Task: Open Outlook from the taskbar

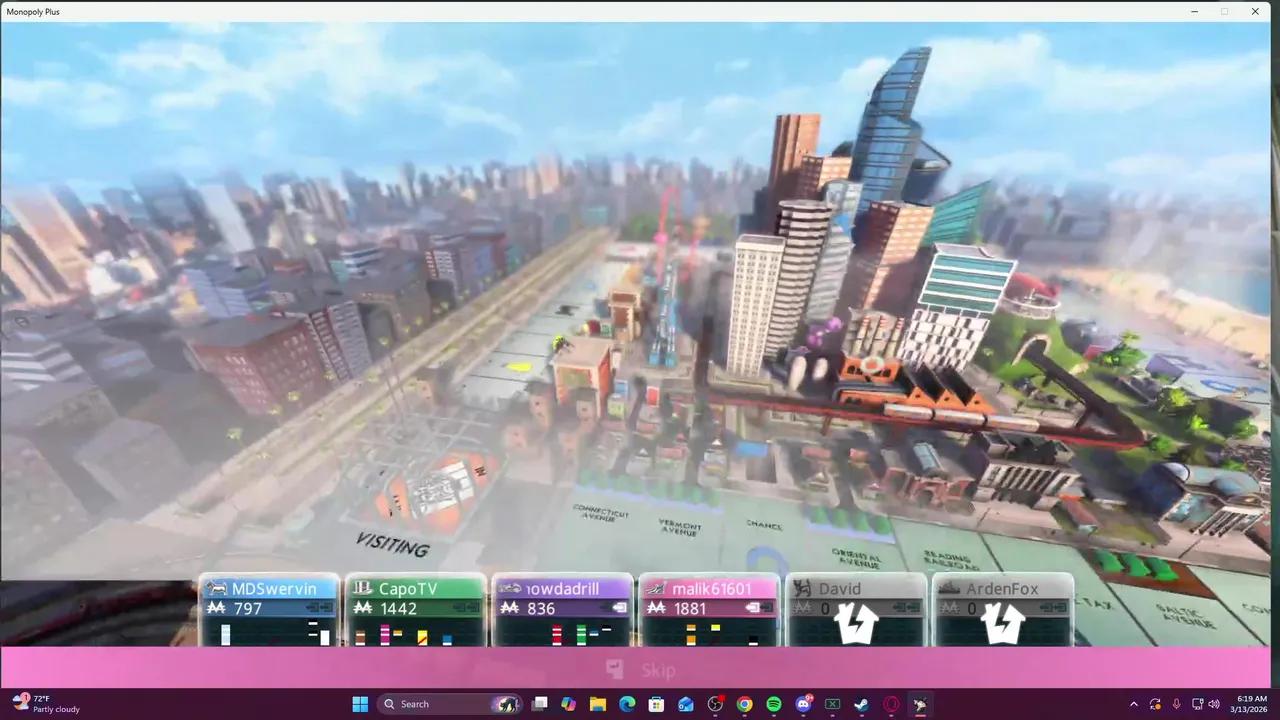Action: click(686, 704)
